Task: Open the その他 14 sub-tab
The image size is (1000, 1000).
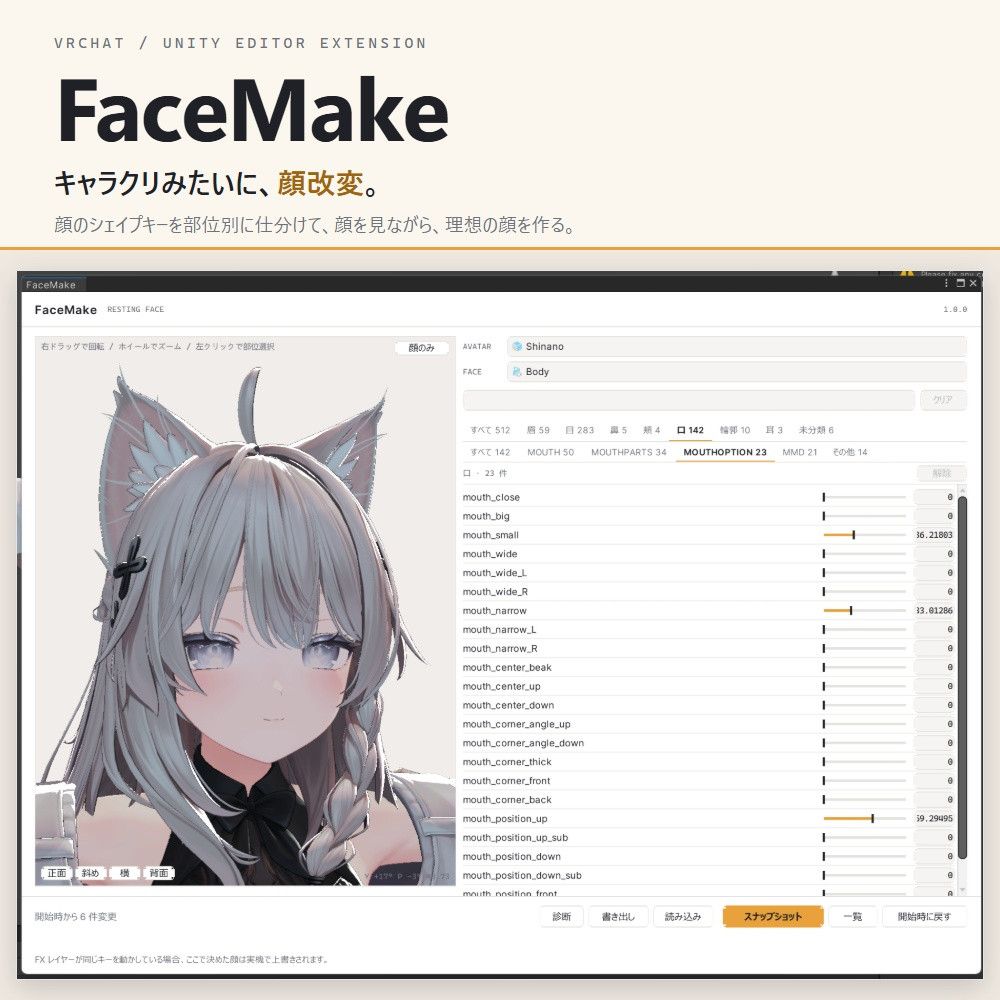Action: (x=849, y=452)
